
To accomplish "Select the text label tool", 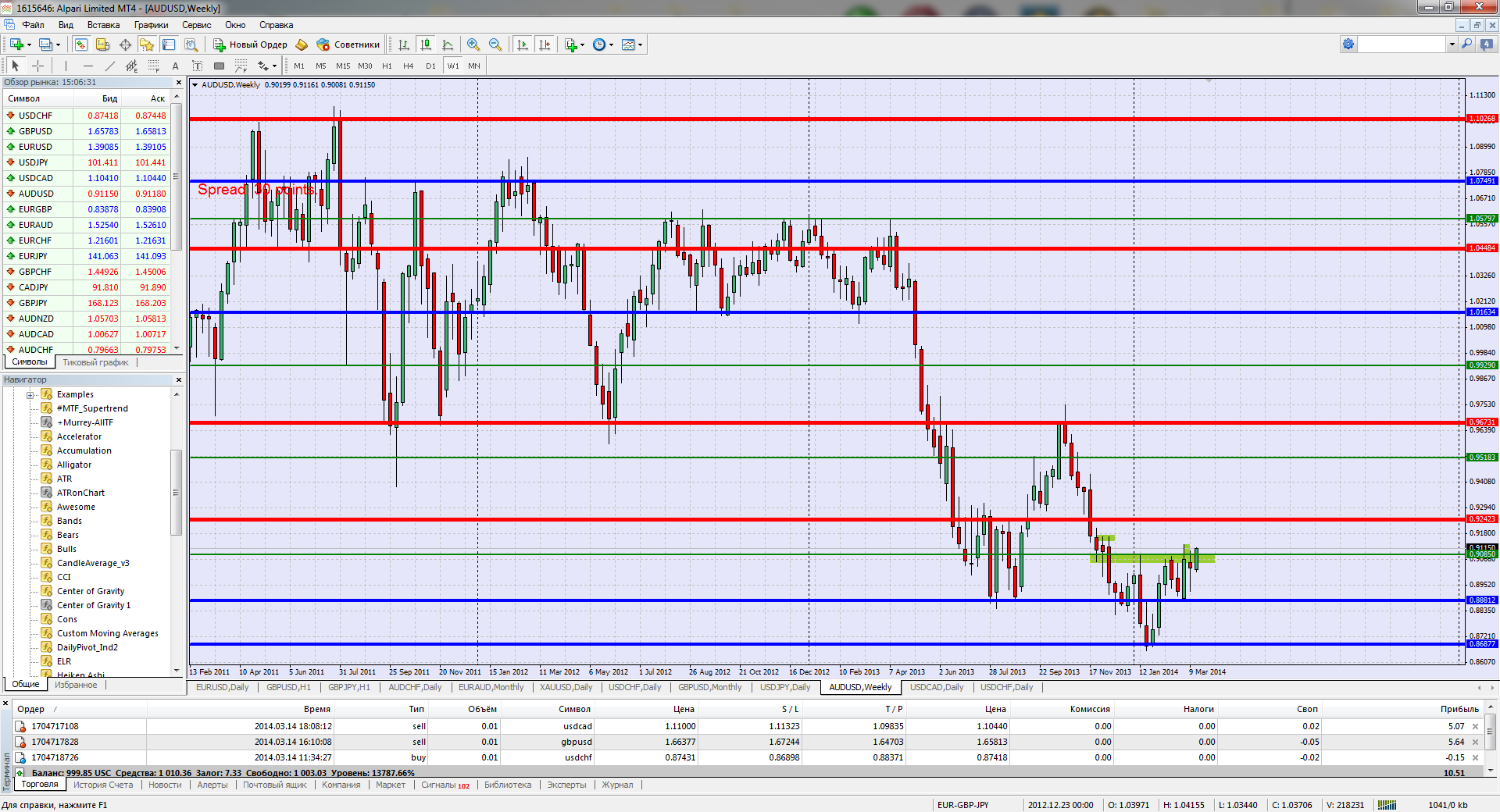I will click(175, 66).
